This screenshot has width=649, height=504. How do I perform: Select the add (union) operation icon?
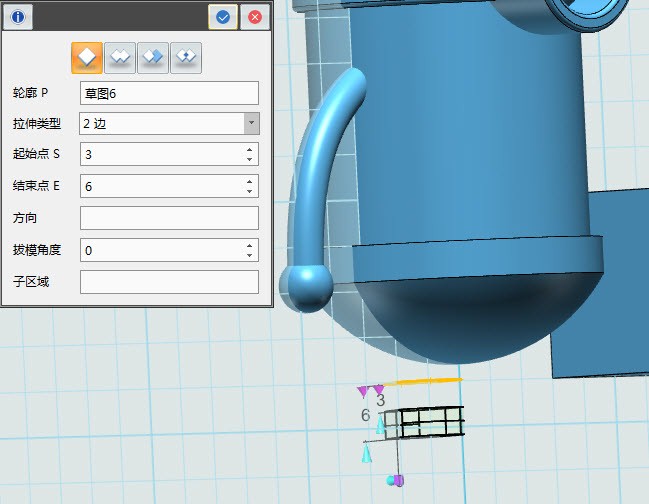tap(120, 58)
